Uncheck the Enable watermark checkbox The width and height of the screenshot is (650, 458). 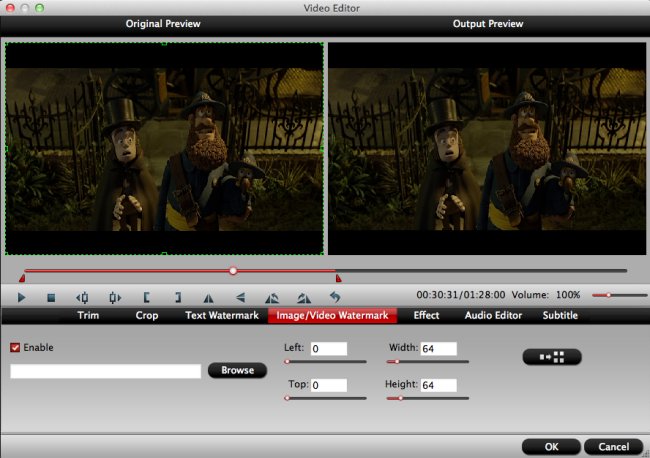[15, 347]
